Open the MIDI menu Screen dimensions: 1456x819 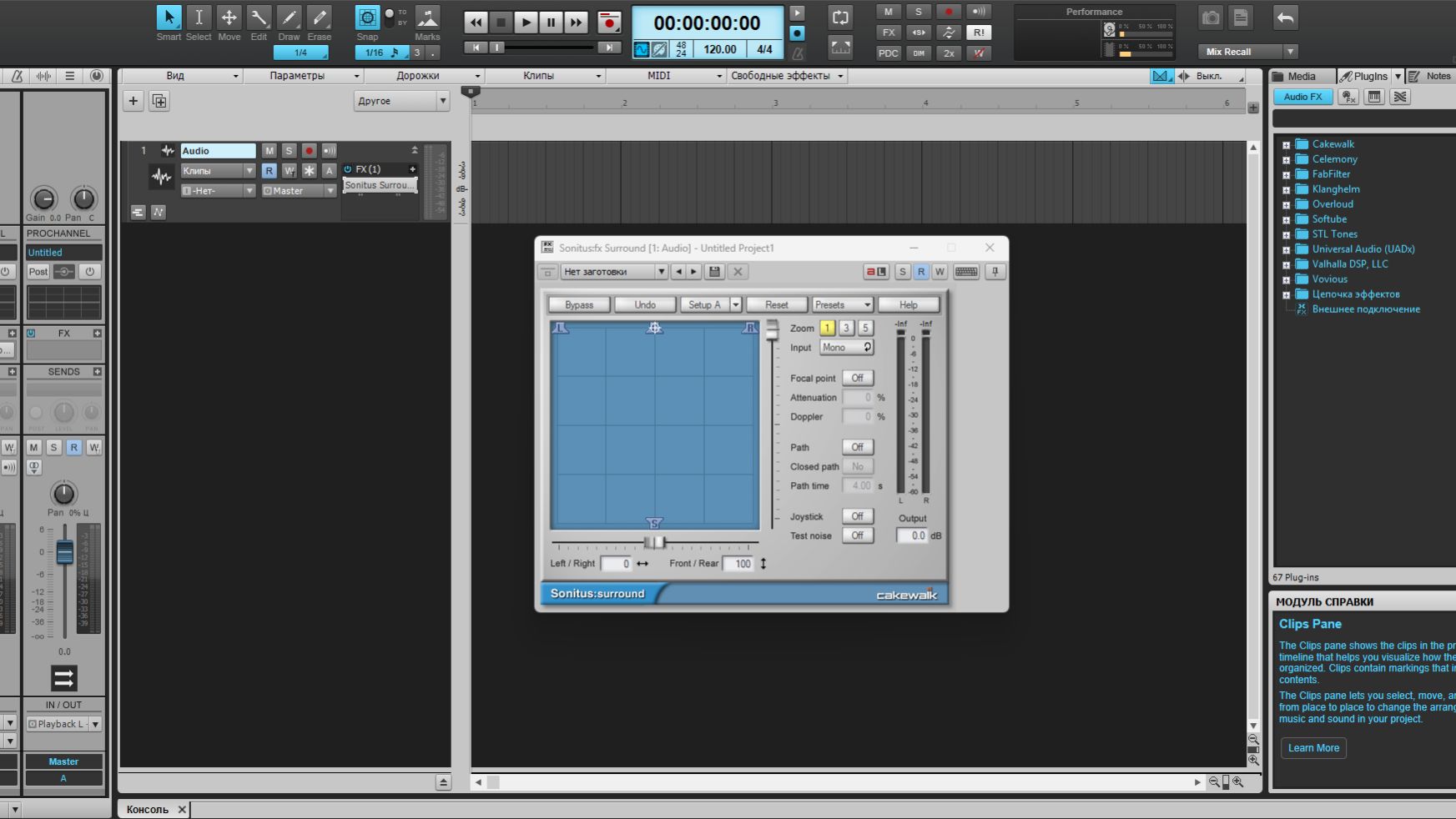(665, 76)
